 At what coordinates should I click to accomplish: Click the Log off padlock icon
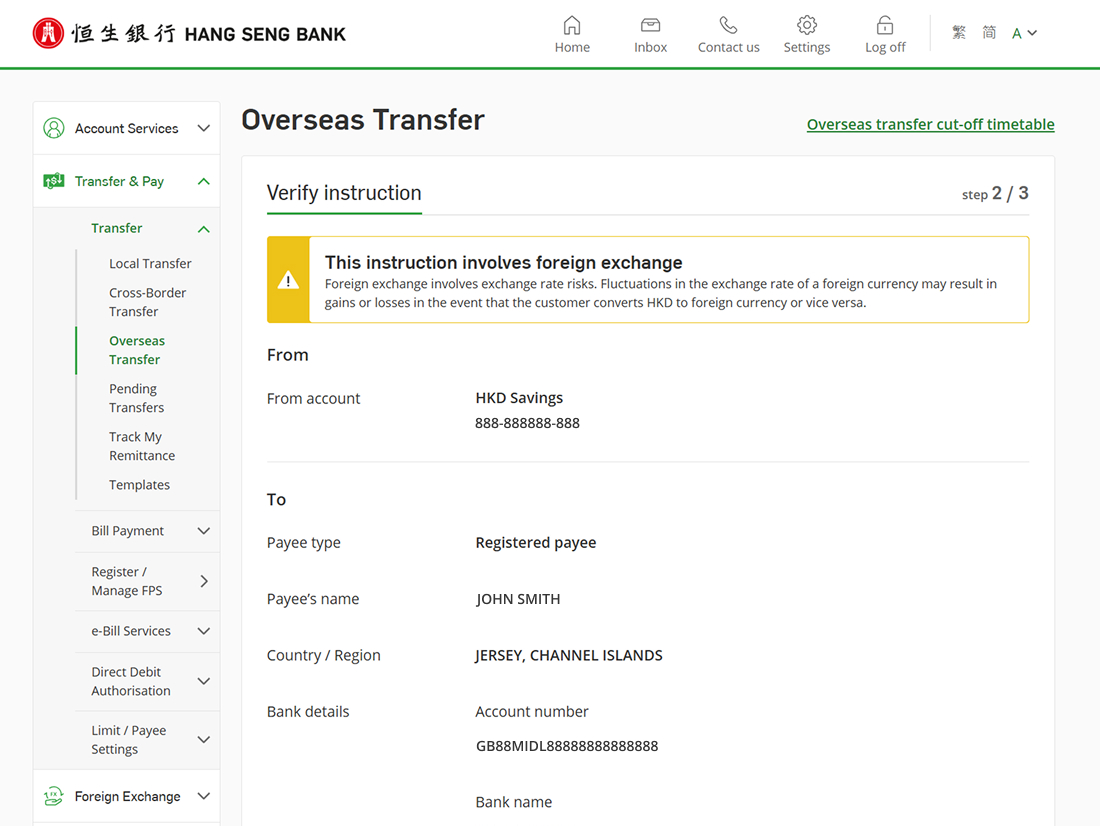coord(884,25)
